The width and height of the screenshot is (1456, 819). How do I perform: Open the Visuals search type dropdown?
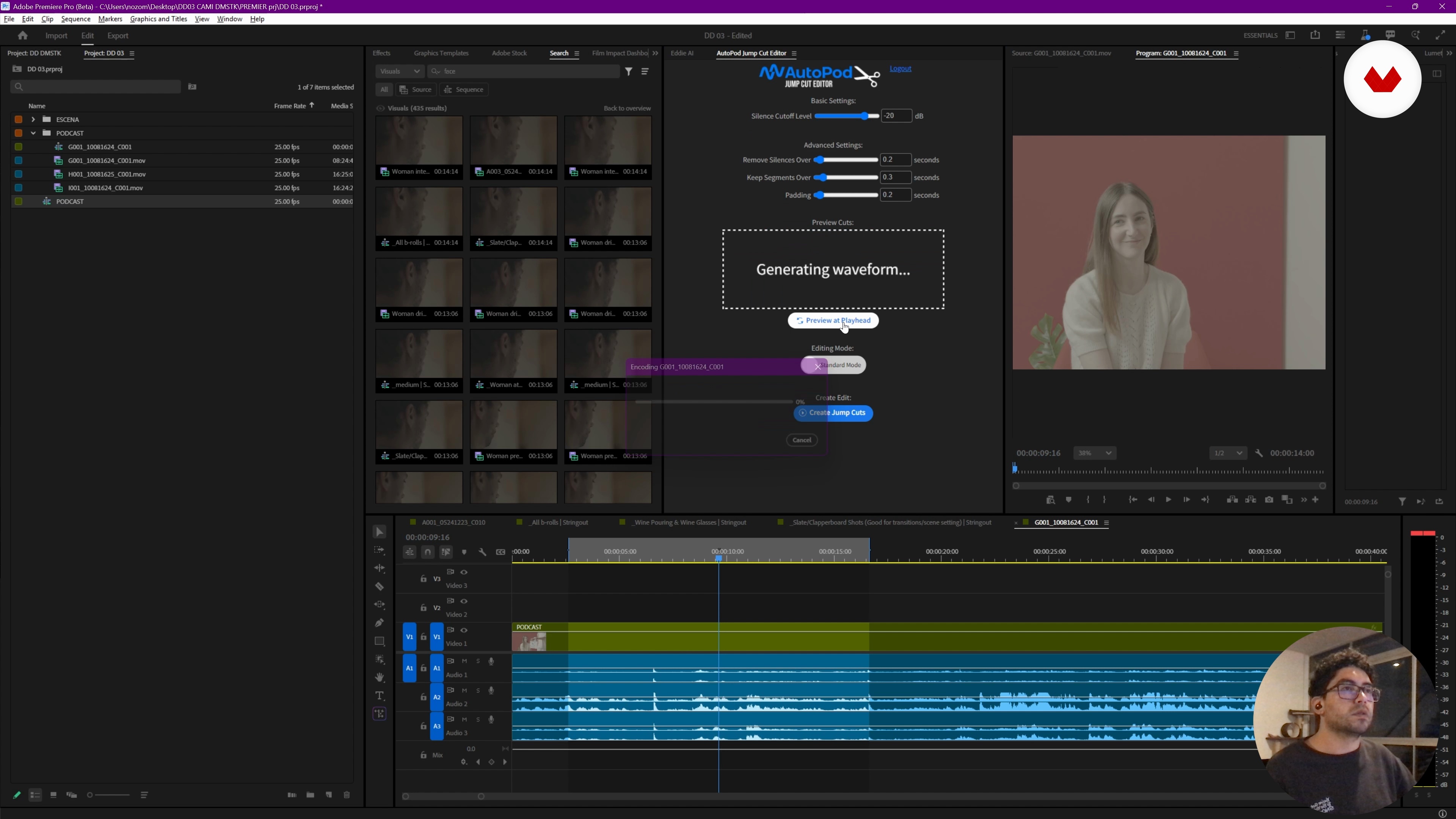[400, 71]
